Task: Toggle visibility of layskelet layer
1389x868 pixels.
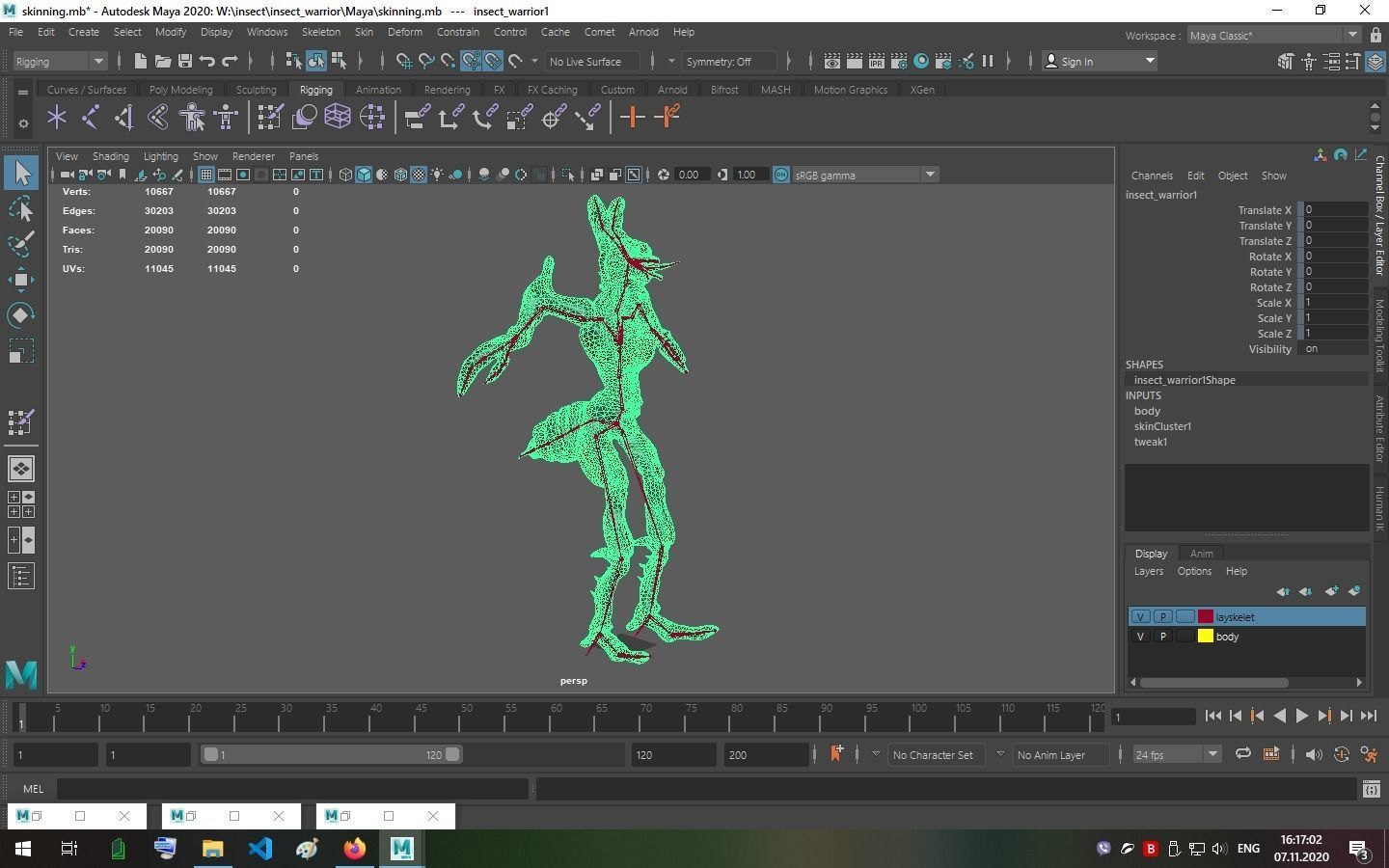Action: pos(1140,617)
